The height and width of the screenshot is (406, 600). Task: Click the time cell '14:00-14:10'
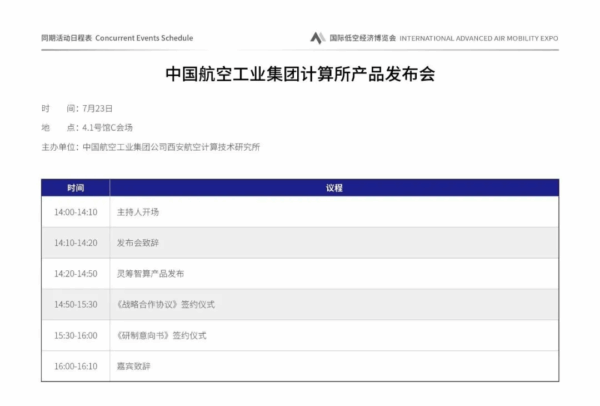[76, 212]
